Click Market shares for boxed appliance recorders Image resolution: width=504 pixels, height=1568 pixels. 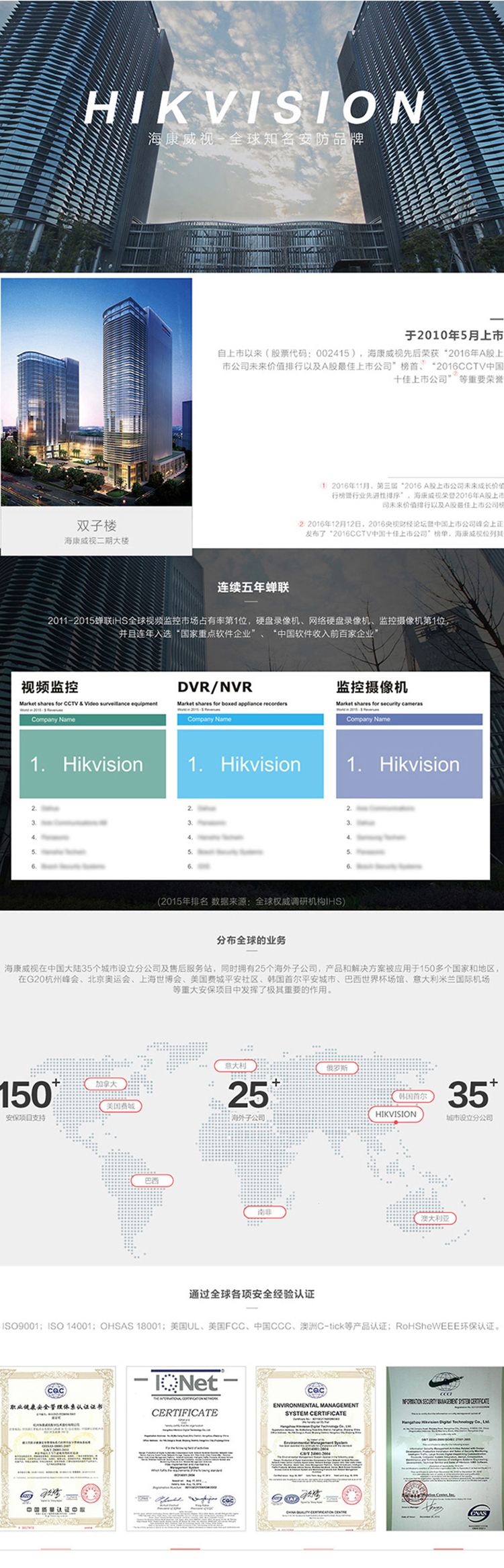point(233,703)
